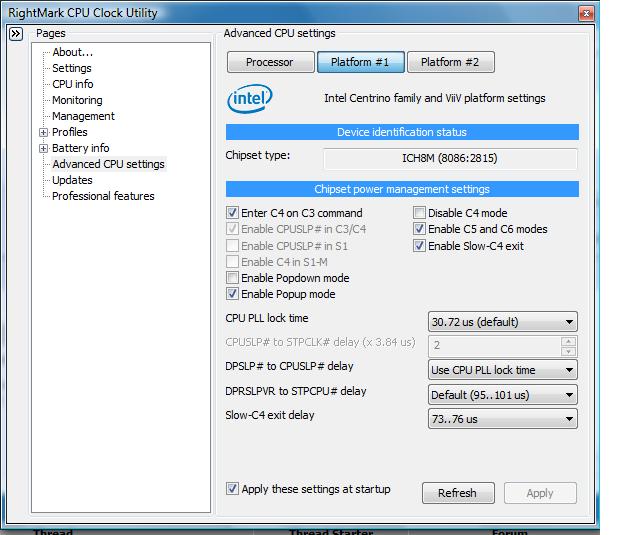Click the Intel logo
Viewport: 640px width, 535px height.
point(250,98)
